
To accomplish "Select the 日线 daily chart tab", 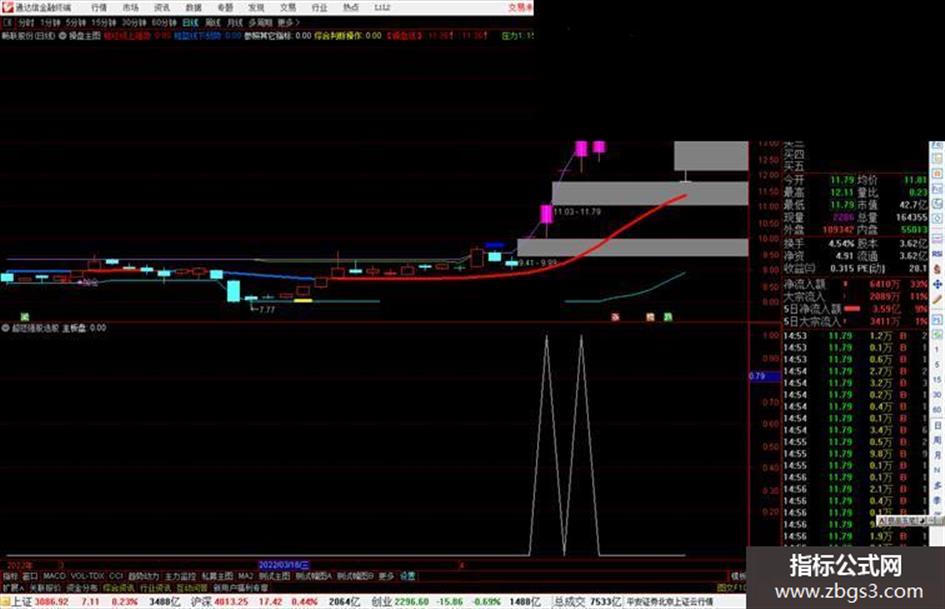I will (x=190, y=22).
